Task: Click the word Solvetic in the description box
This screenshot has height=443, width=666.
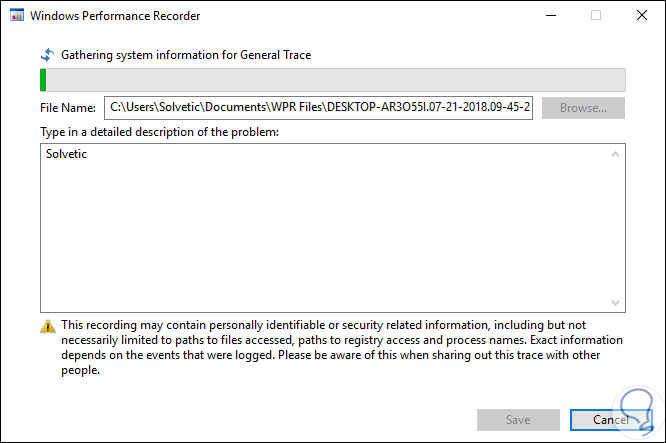Action: tap(66, 155)
